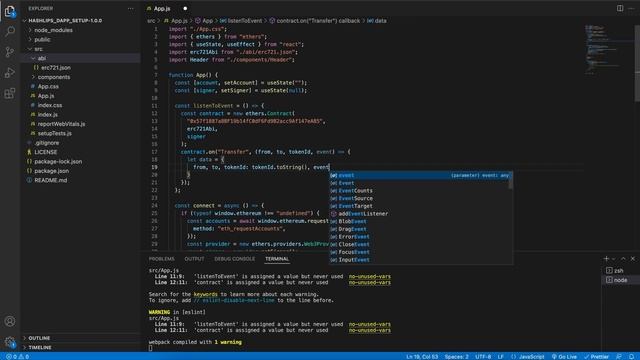Expand the node_modules folder
This screenshot has height=360, width=640.
[x=53, y=30]
